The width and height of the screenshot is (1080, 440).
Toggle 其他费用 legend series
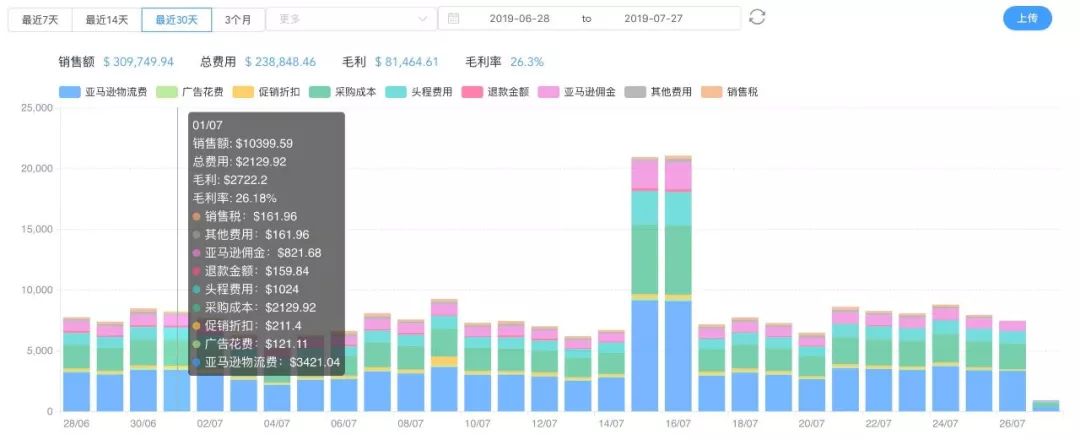tap(658, 92)
